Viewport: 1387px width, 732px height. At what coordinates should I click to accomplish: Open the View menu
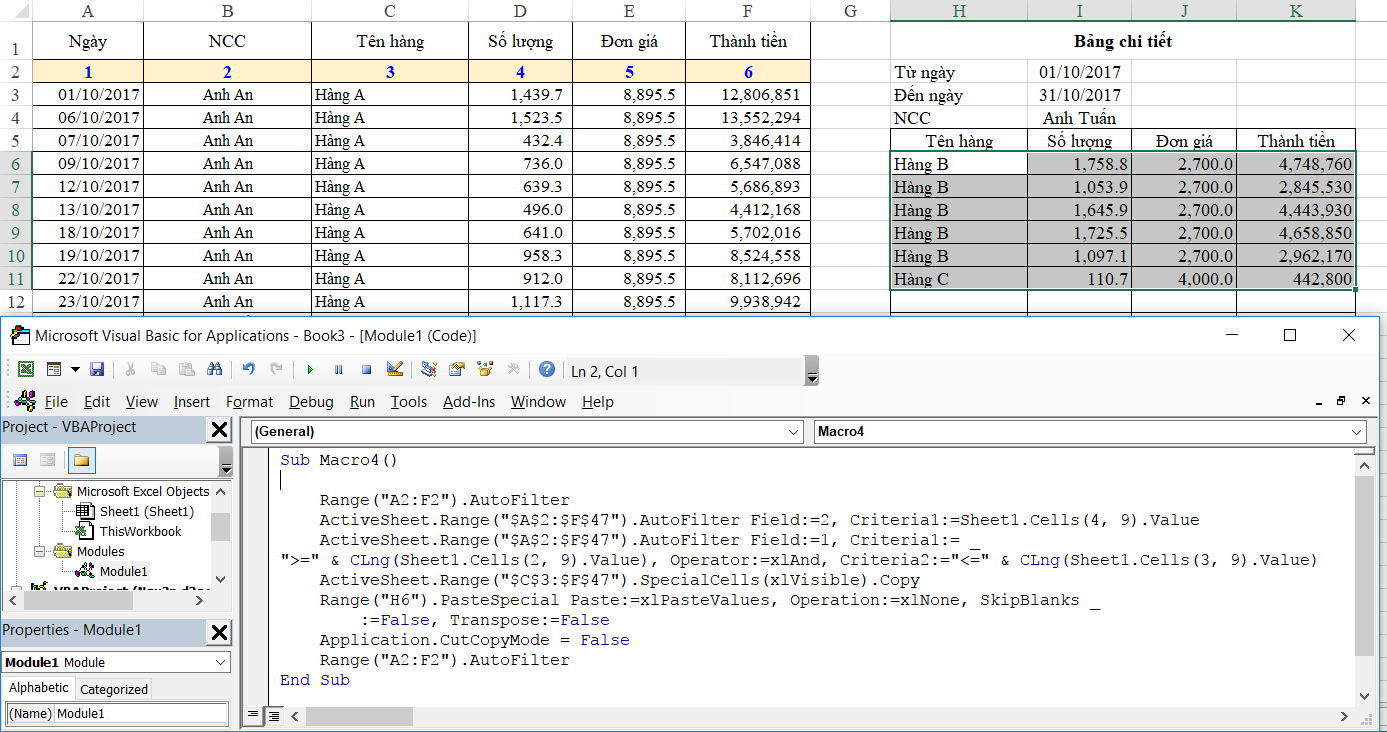[x=141, y=402]
